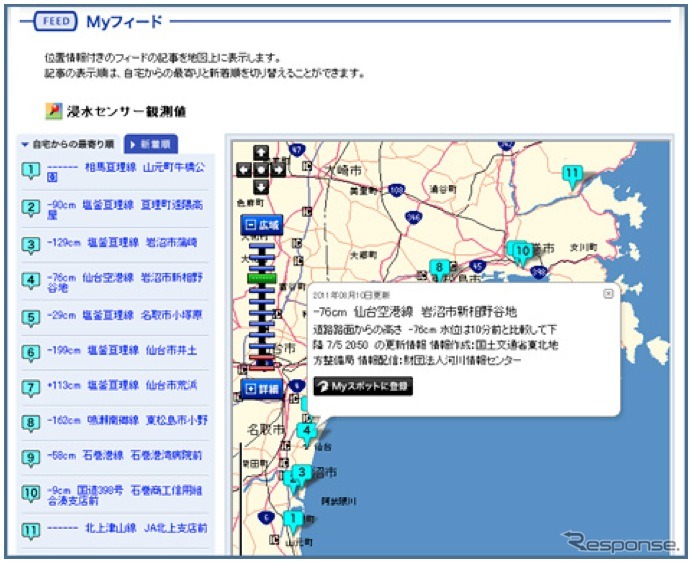The width and height of the screenshot is (691, 564).
Task: Click map marker number 4
Action: point(307,431)
